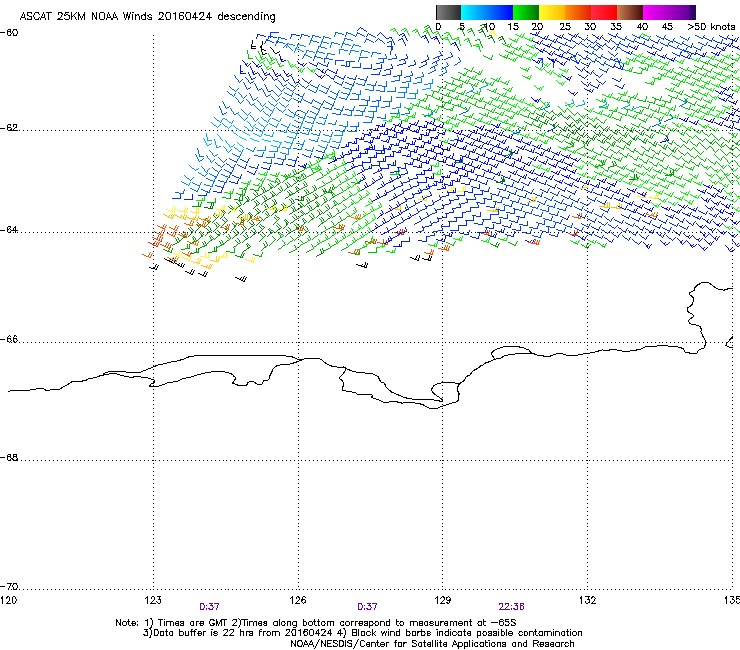Image resolution: width=740 pixels, height=650 pixels.
Task: Click the longitude label '126'
Action: click(x=298, y=600)
